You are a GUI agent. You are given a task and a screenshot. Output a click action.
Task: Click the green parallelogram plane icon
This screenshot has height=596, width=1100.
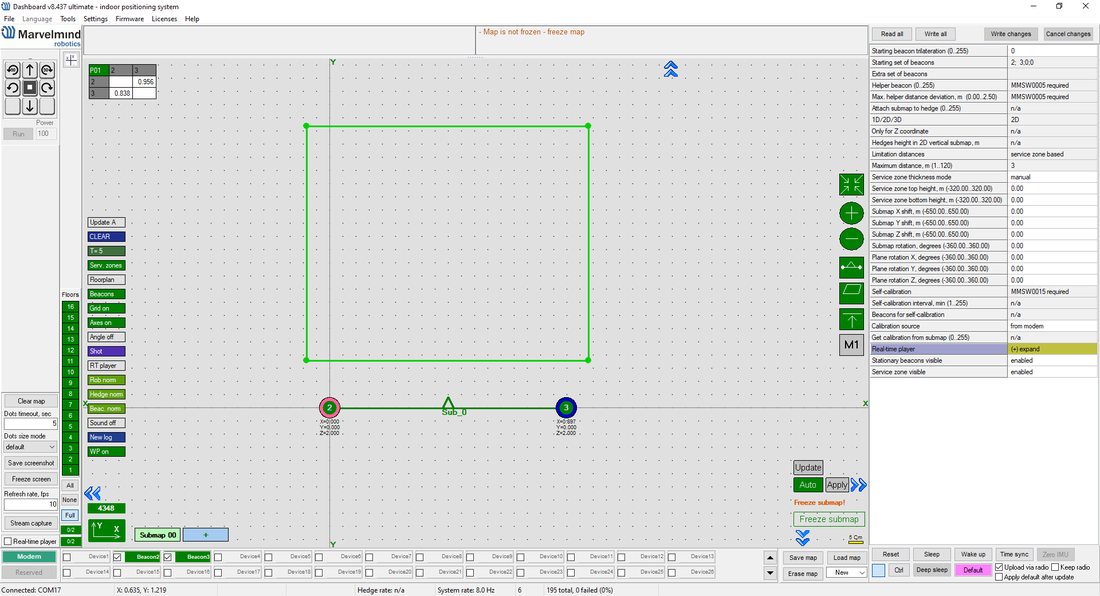[x=852, y=292]
